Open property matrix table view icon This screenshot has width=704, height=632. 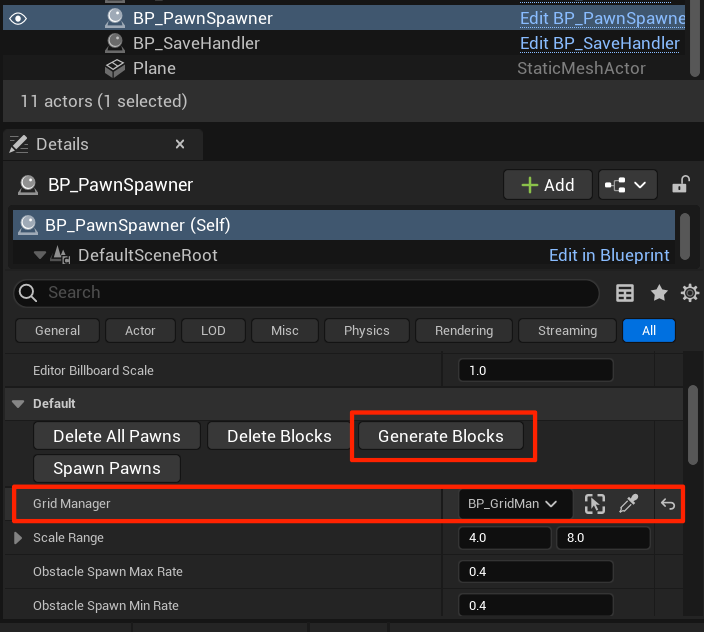(625, 293)
